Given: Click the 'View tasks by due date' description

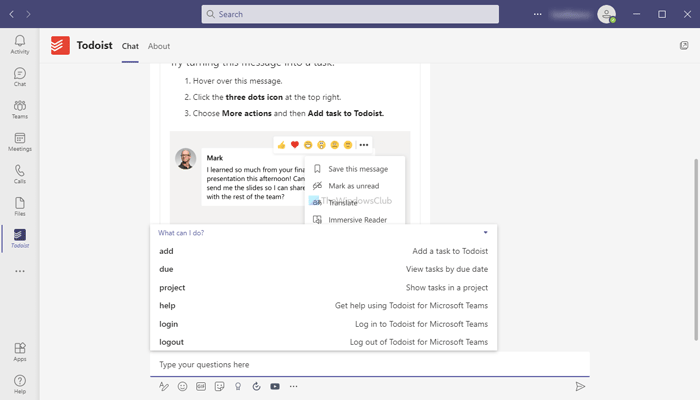Looking at the screenshot, I should 447,269.
